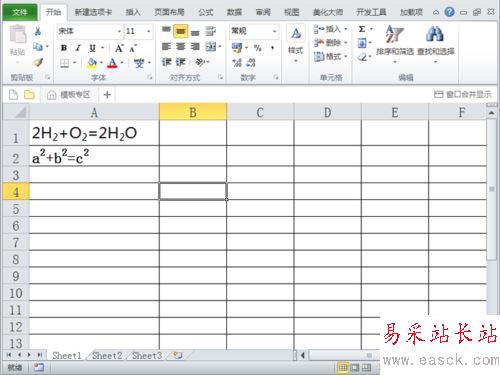
Task: Expand the fill color arrow
Action: click(x=101, y=63)
